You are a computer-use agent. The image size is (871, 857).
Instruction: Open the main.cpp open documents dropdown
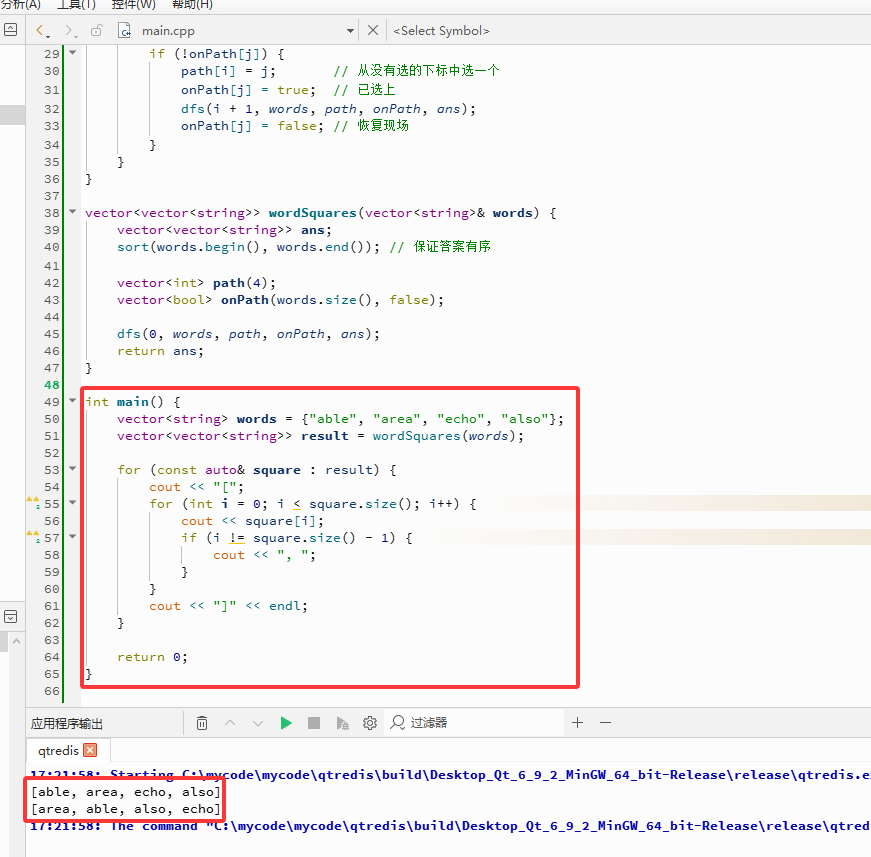(x=350, y=31)
